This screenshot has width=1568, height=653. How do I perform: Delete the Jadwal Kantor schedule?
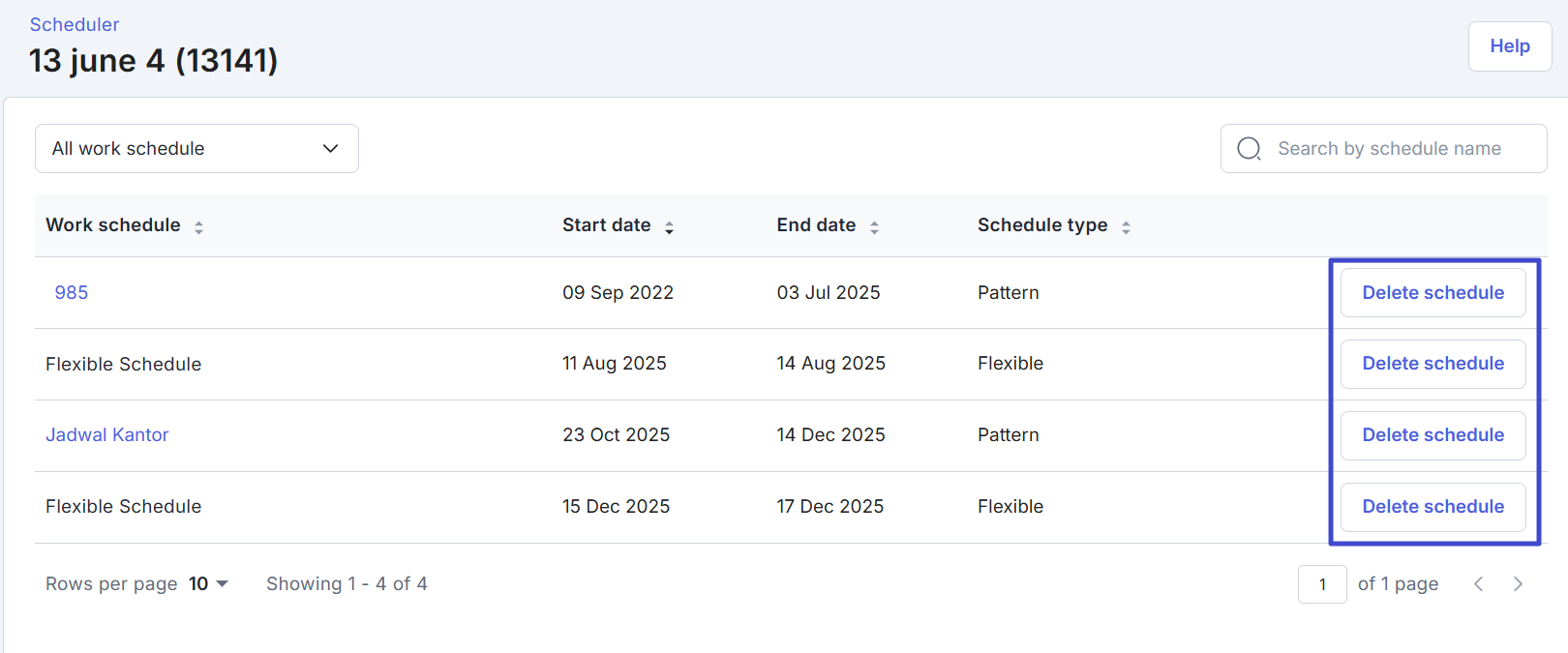(1432, 435)
